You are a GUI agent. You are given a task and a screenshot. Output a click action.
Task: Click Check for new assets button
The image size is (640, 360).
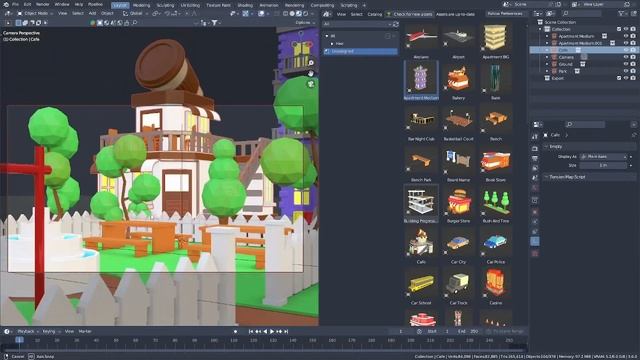point(409,14)
